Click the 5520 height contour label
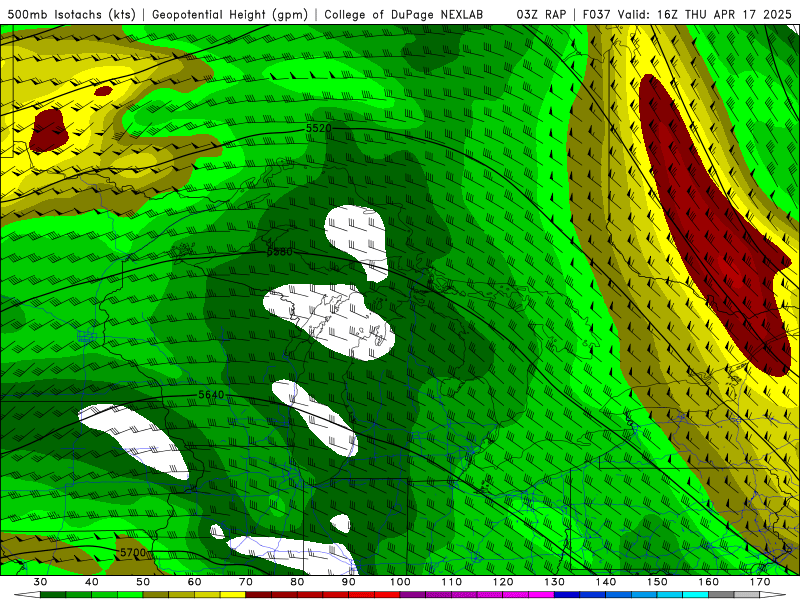800x600 pixels. (319, 128)
